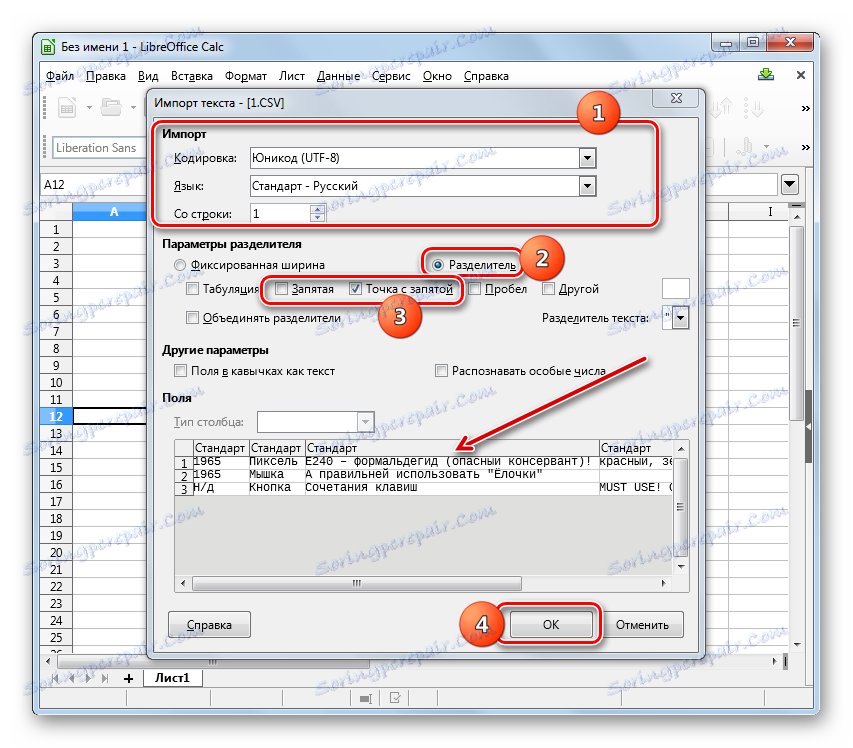Open the Справка menu in menu bar

point(486,76)
